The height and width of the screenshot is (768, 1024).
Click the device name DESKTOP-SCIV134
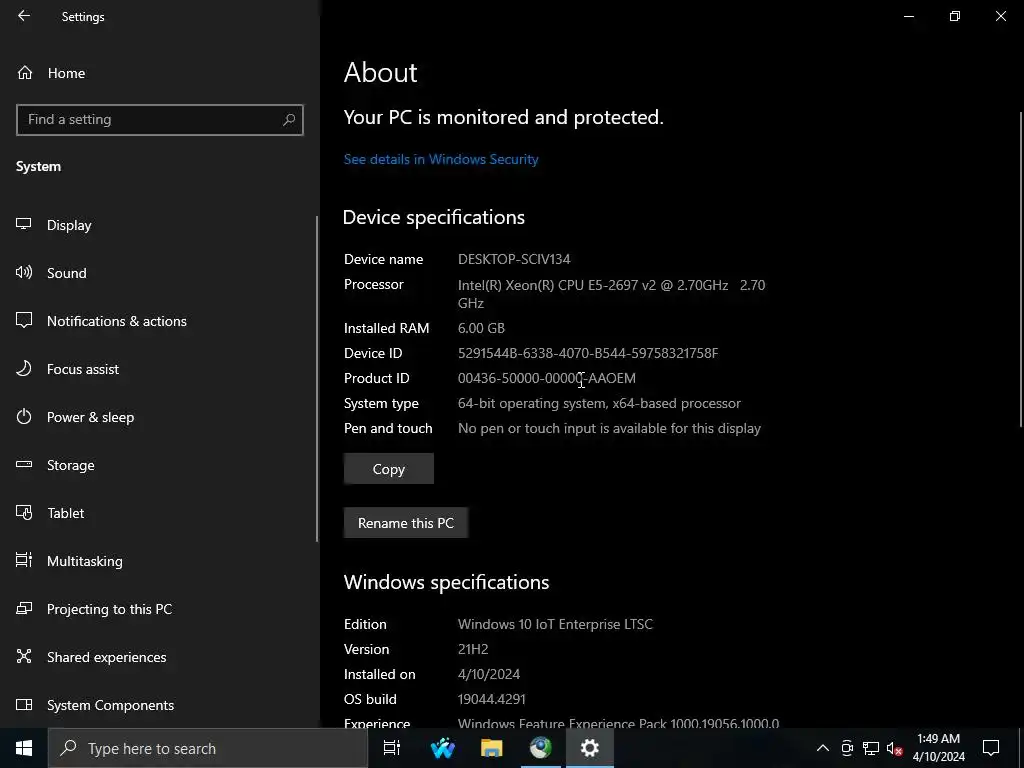coord(514,259)
